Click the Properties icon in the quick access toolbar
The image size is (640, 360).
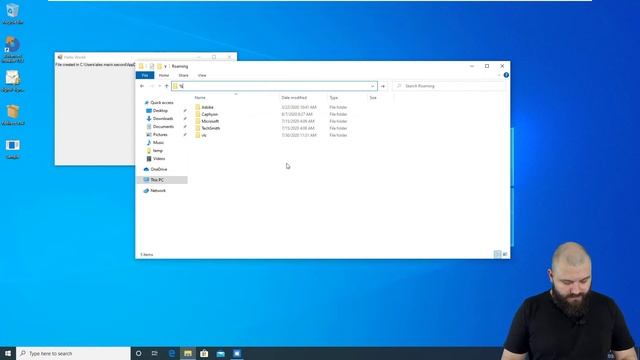click(x=152, y=66)
